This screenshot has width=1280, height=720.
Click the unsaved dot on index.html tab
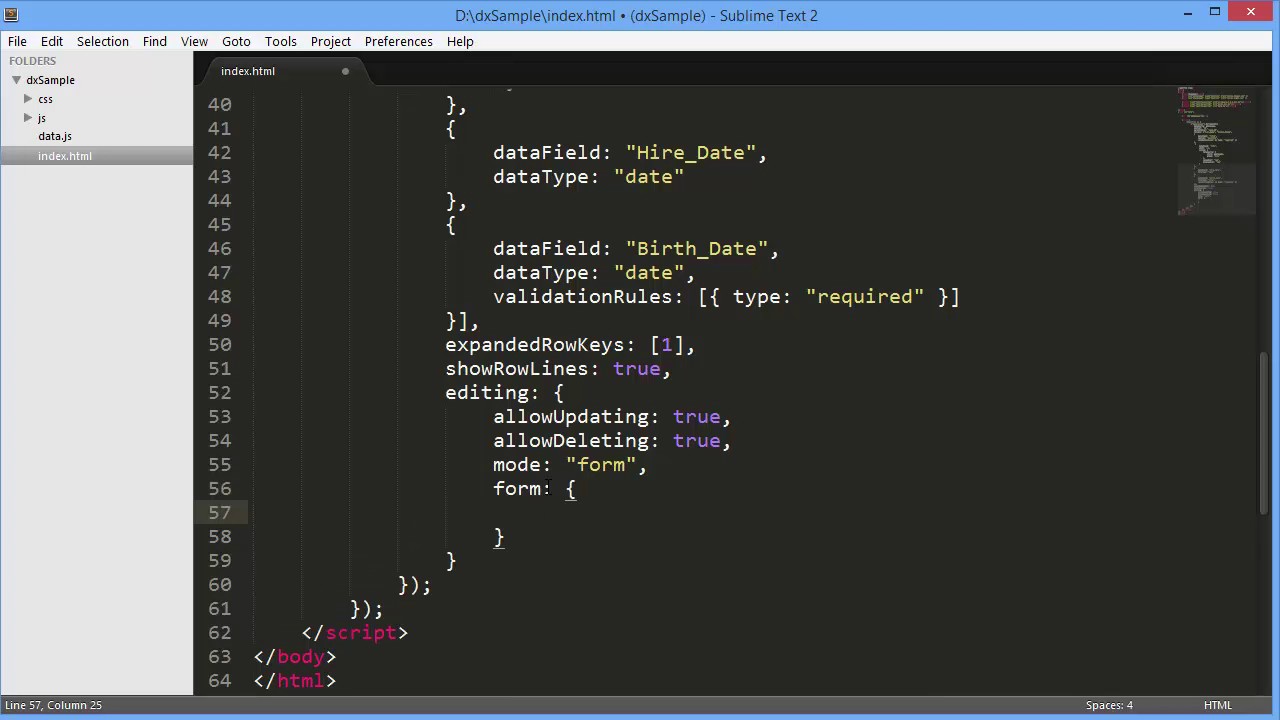point(345,71)
